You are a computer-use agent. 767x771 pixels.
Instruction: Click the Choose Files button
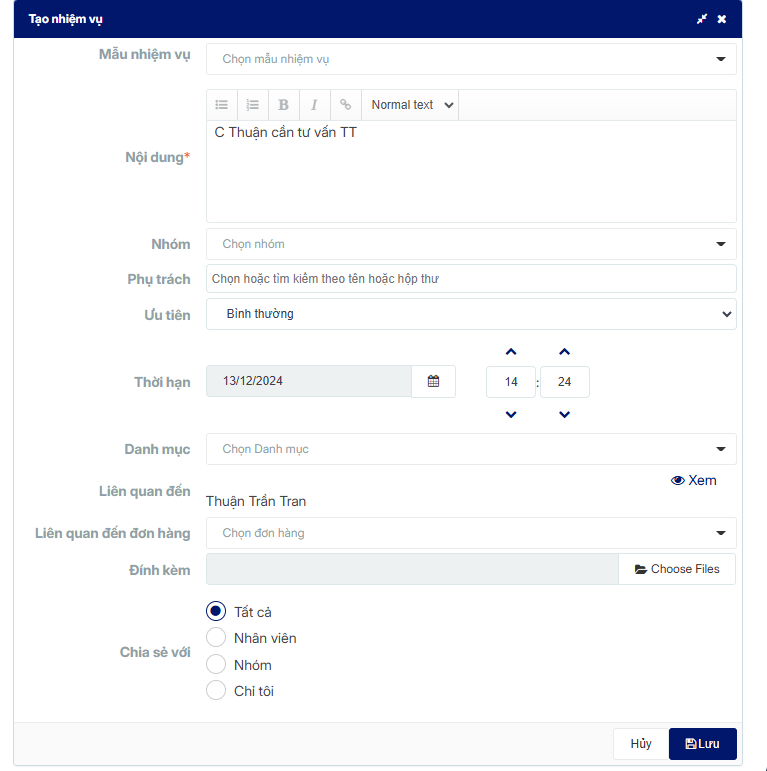[677, 569]
